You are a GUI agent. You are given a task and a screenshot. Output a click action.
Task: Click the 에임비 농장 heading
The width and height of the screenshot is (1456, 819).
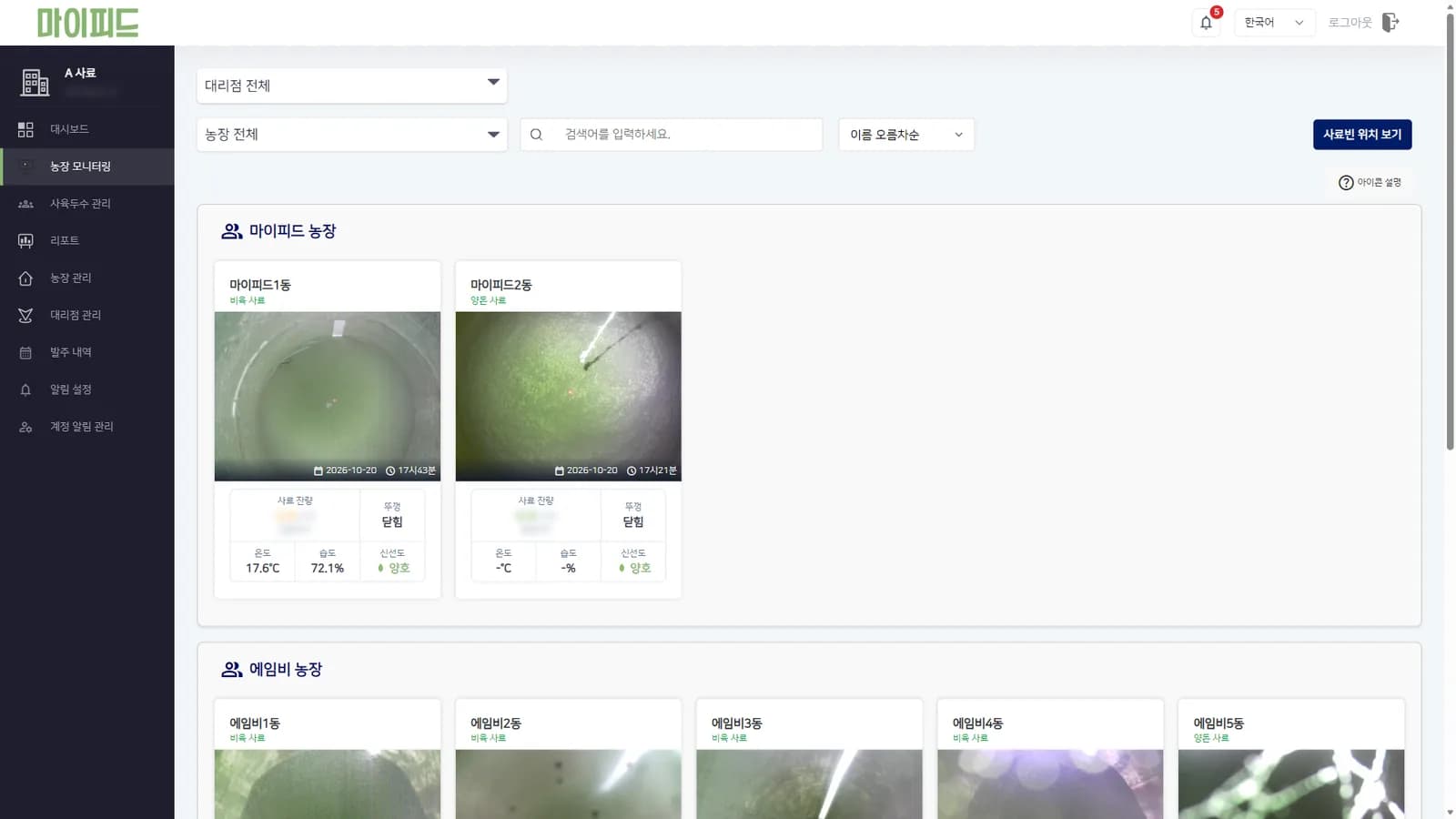(286, 670)
